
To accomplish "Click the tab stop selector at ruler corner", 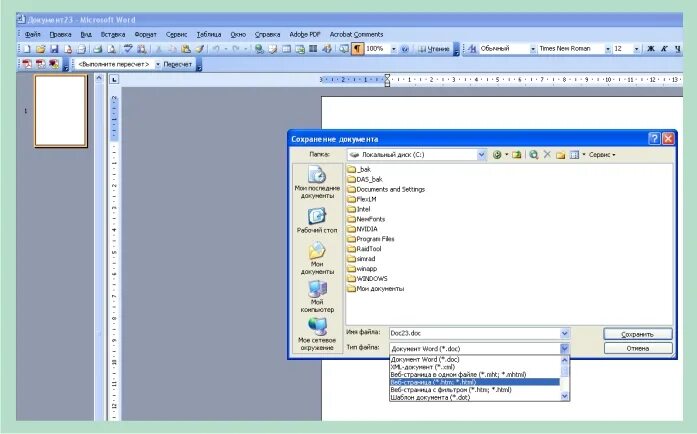I will (114, 80).
